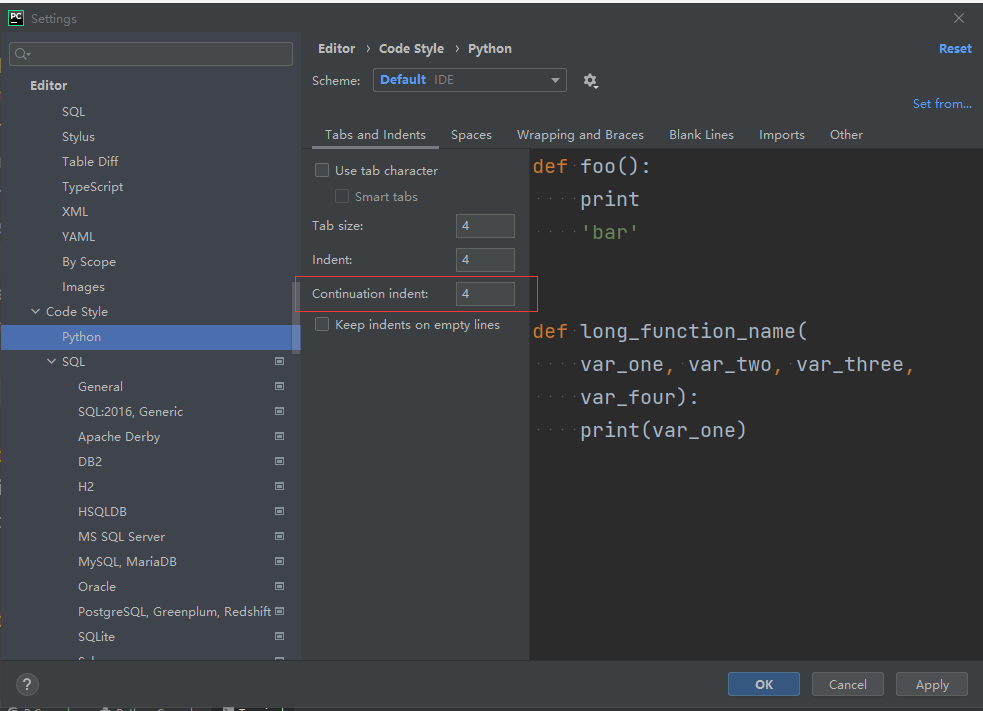Click the scheme icon beside General
Image resolution: width=983 pixels, height=711 pixels.
click(280, 386)
